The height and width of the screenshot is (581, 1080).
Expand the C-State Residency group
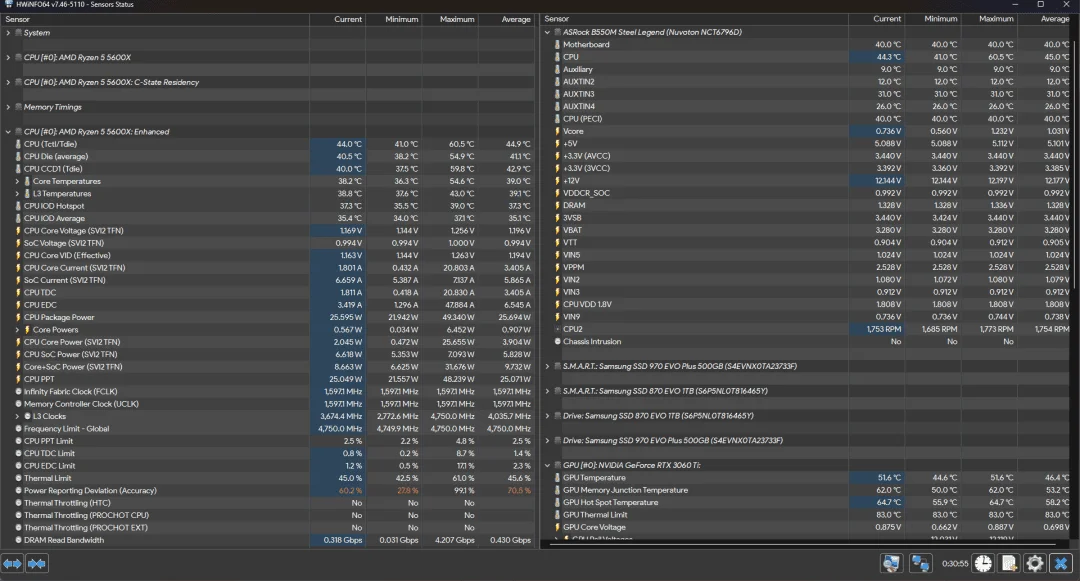tap(8, 83)
